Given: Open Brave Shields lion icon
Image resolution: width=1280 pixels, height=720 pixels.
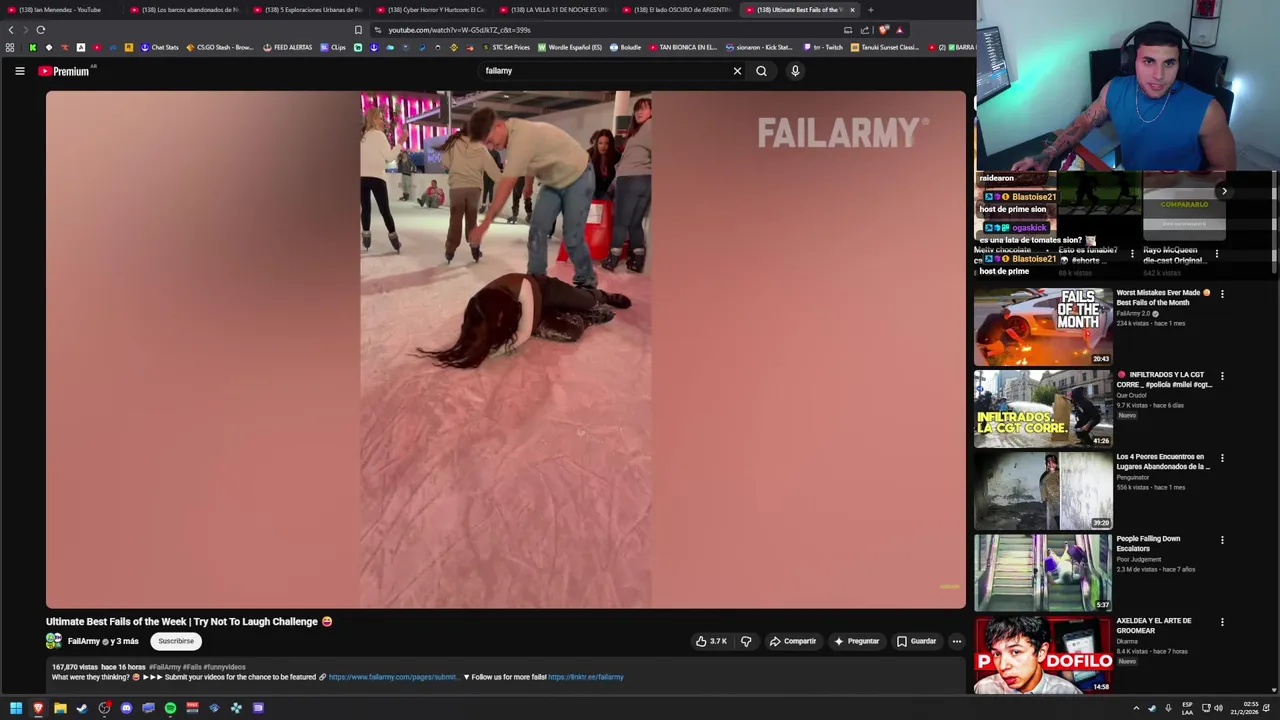Looking at the screenshot, I should coord(883,30).
